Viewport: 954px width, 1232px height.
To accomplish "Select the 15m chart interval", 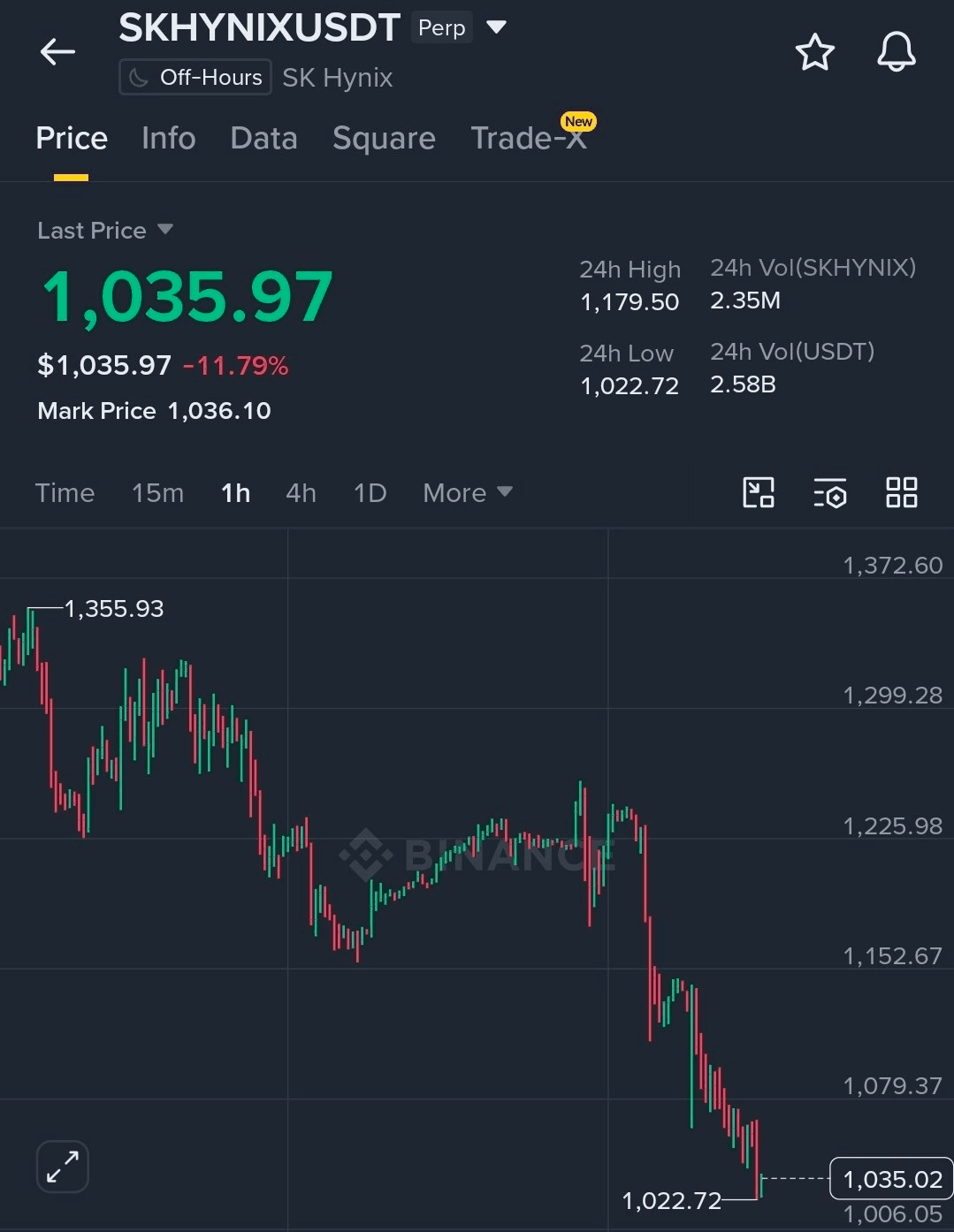I will pyautogui.click(x=157, y=493).
